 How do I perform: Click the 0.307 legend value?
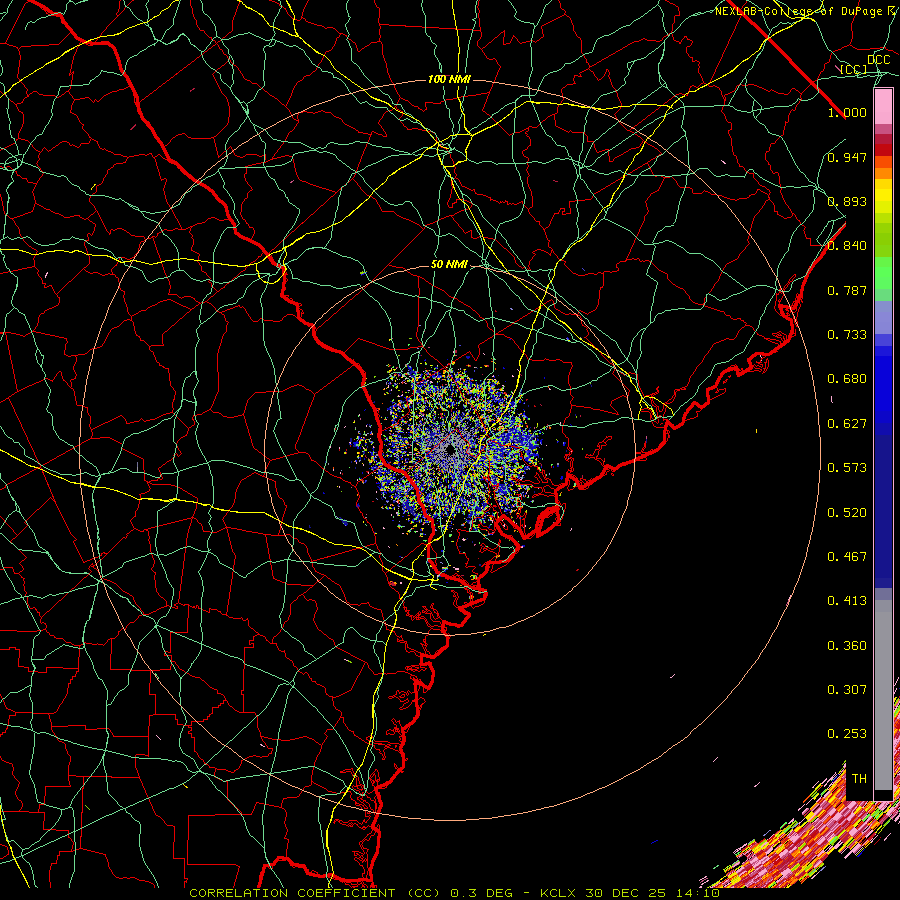pos(847,690)
